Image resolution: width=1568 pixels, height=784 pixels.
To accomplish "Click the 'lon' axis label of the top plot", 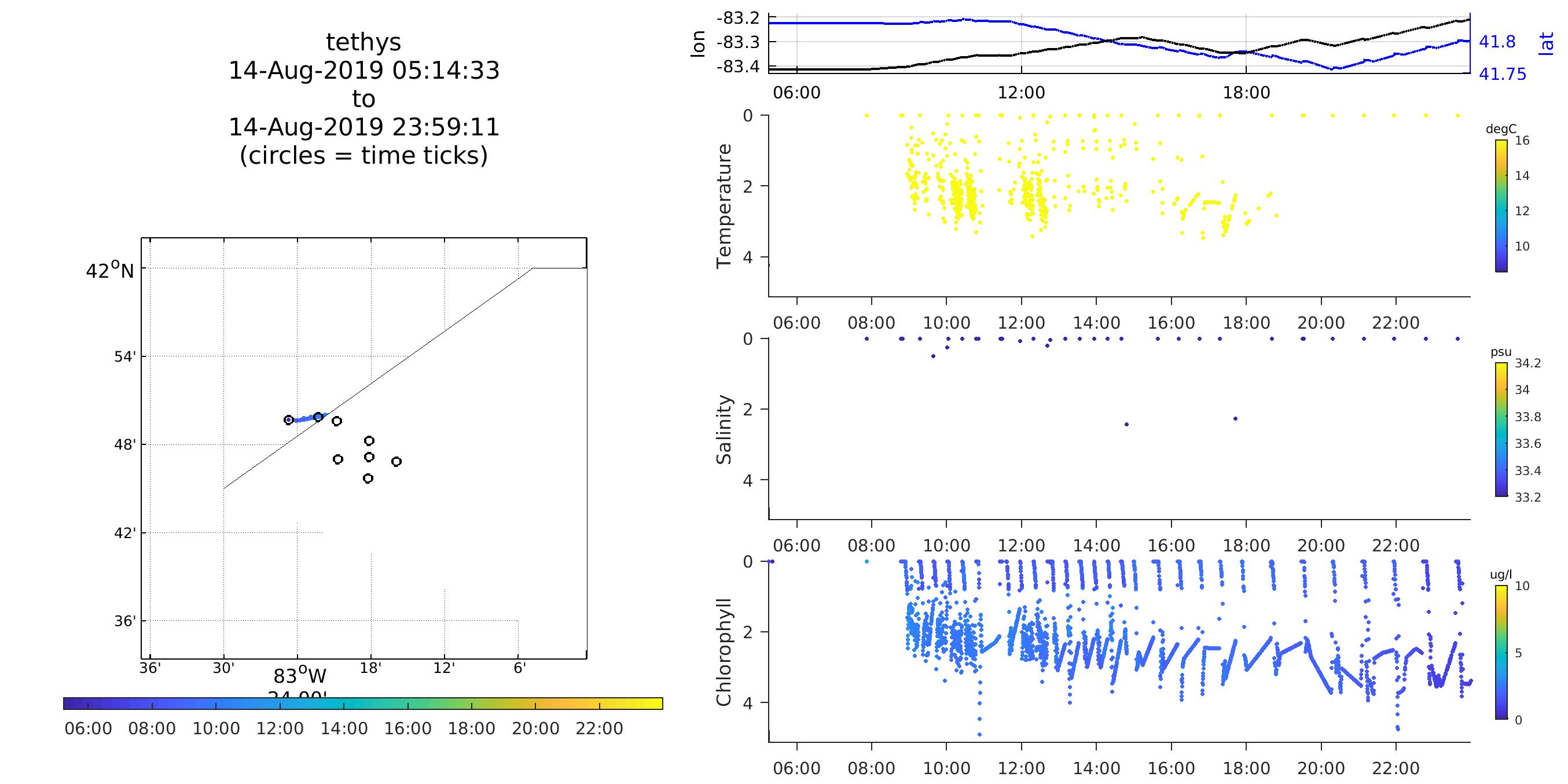I will 698,44.
